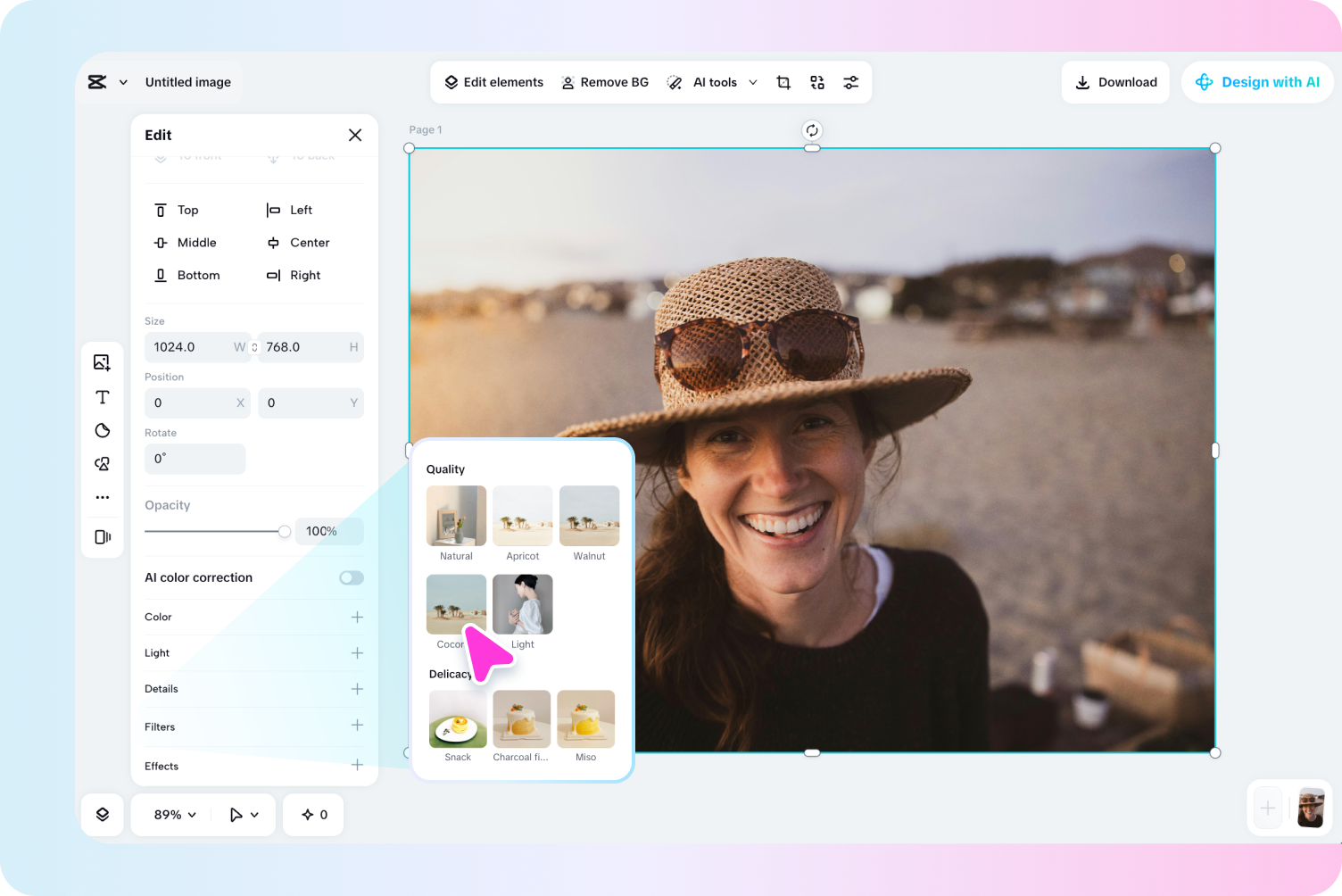Align element to Top

pyautogui.click(x=177, y=210)
